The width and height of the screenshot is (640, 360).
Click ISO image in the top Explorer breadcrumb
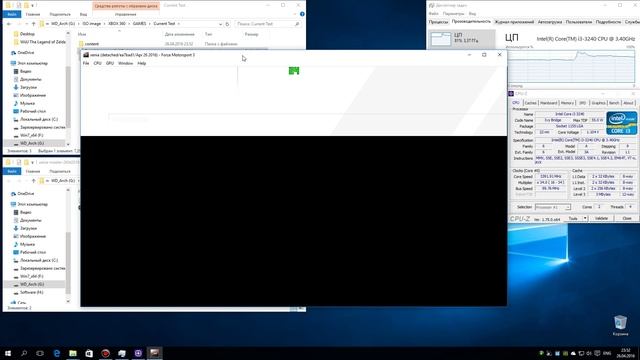coord(91,24)
